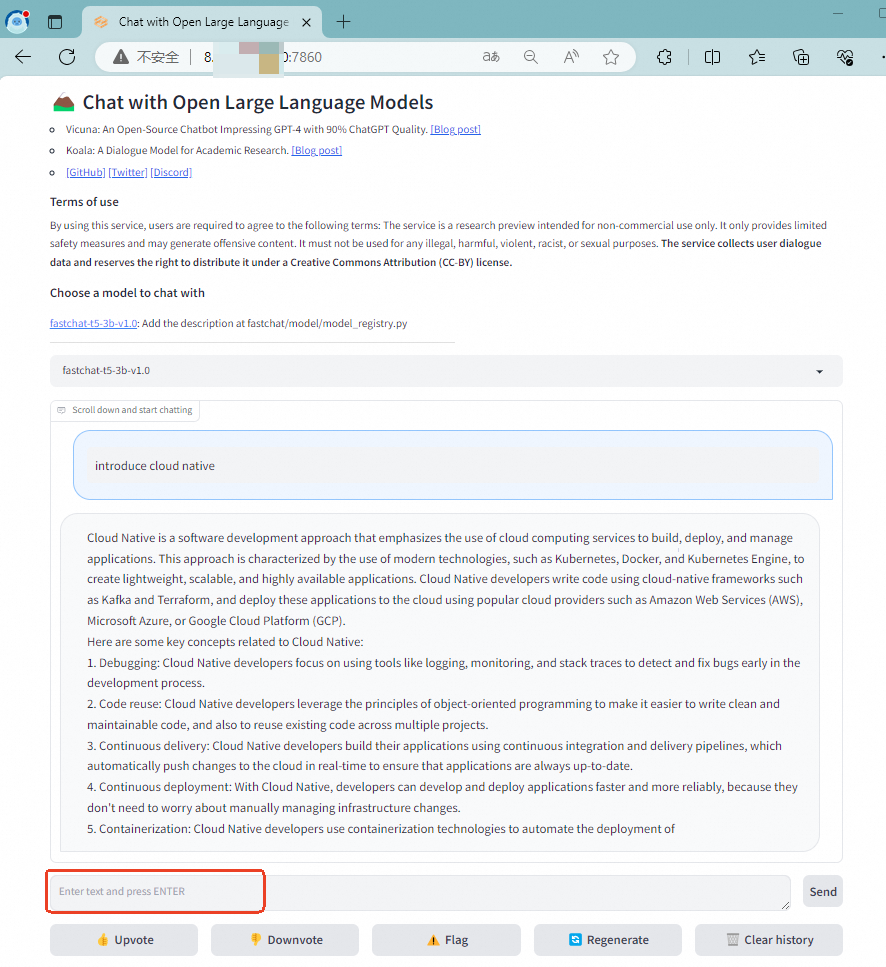
Task: Click the '1. Debugging' response line
Action: [443, 673]
